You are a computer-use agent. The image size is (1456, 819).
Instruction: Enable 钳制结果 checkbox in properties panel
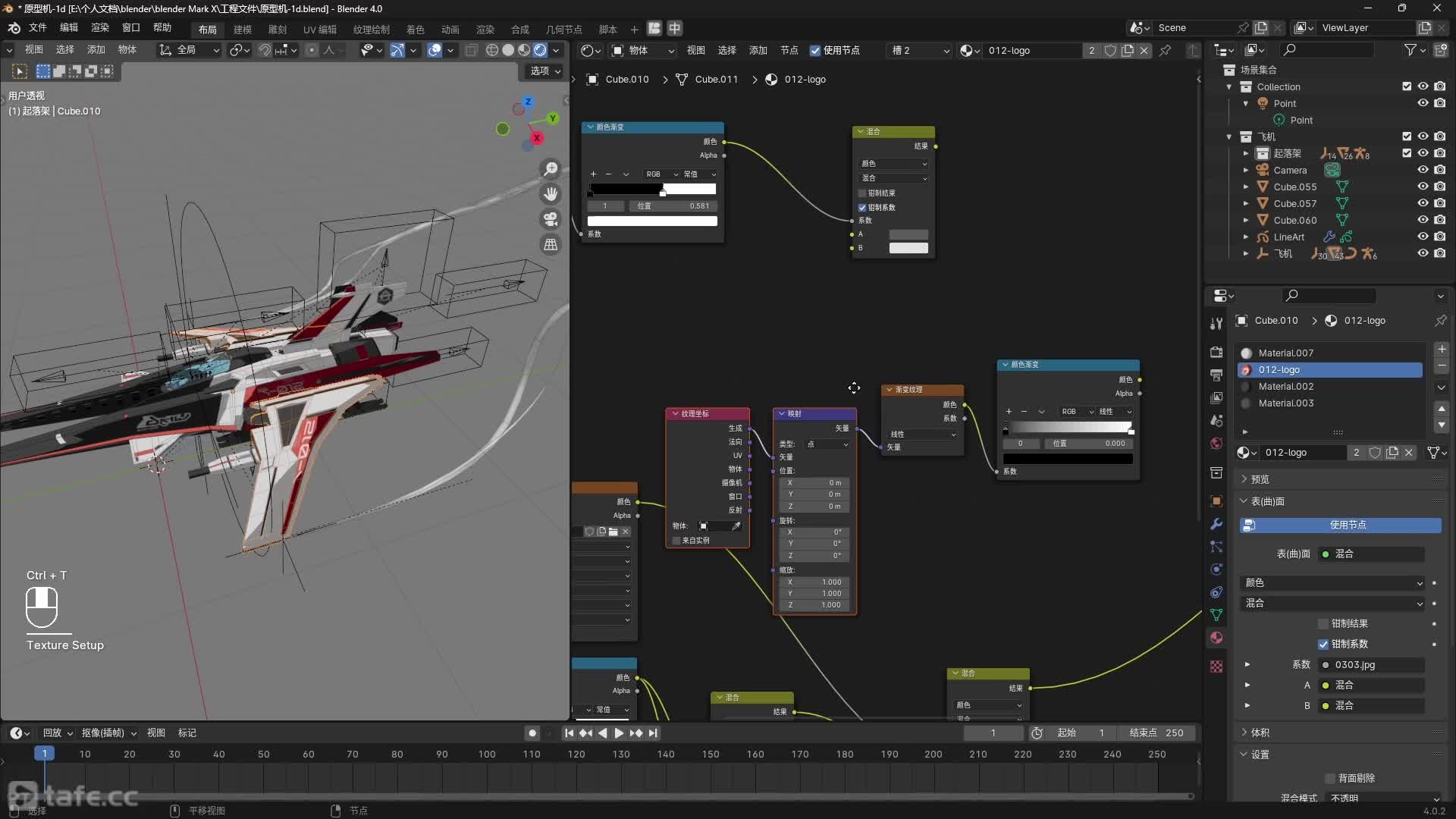click(x=1323, y=624)
